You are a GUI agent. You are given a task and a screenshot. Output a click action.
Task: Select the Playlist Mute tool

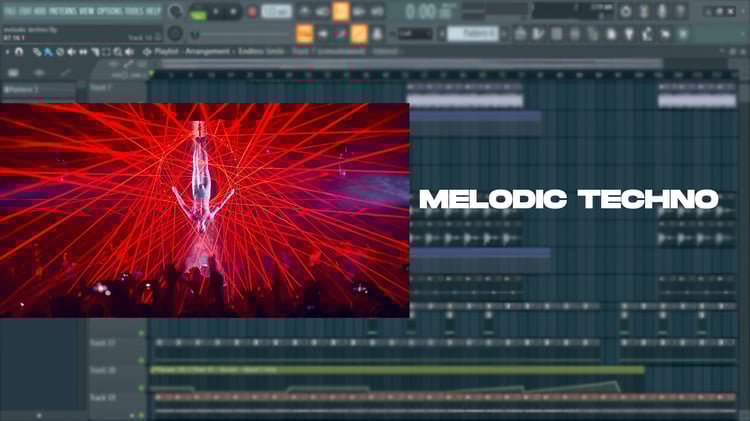[x=71, y=52]
